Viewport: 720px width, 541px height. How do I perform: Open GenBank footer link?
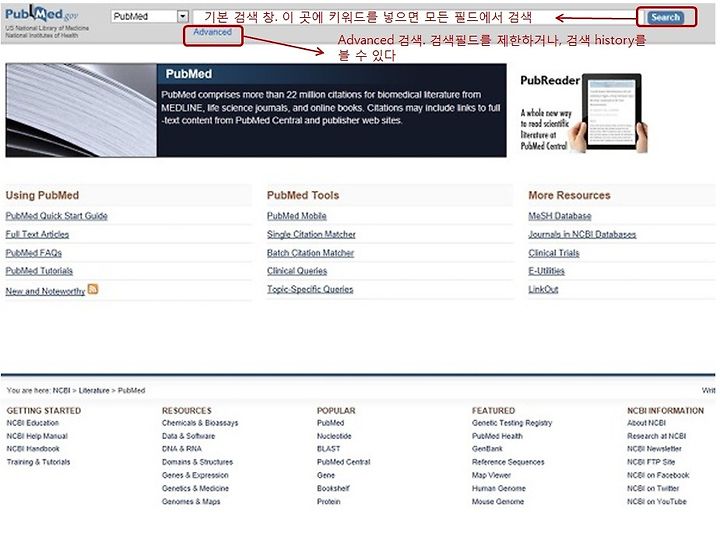[x=487, y=449]
